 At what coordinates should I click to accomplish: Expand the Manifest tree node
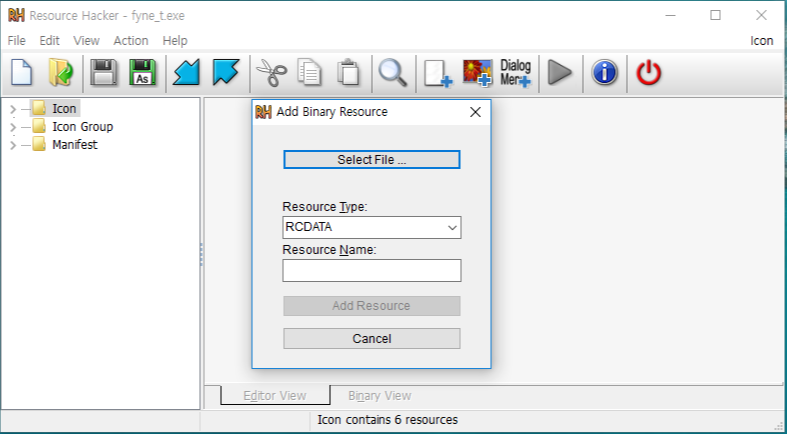point(13,145)
